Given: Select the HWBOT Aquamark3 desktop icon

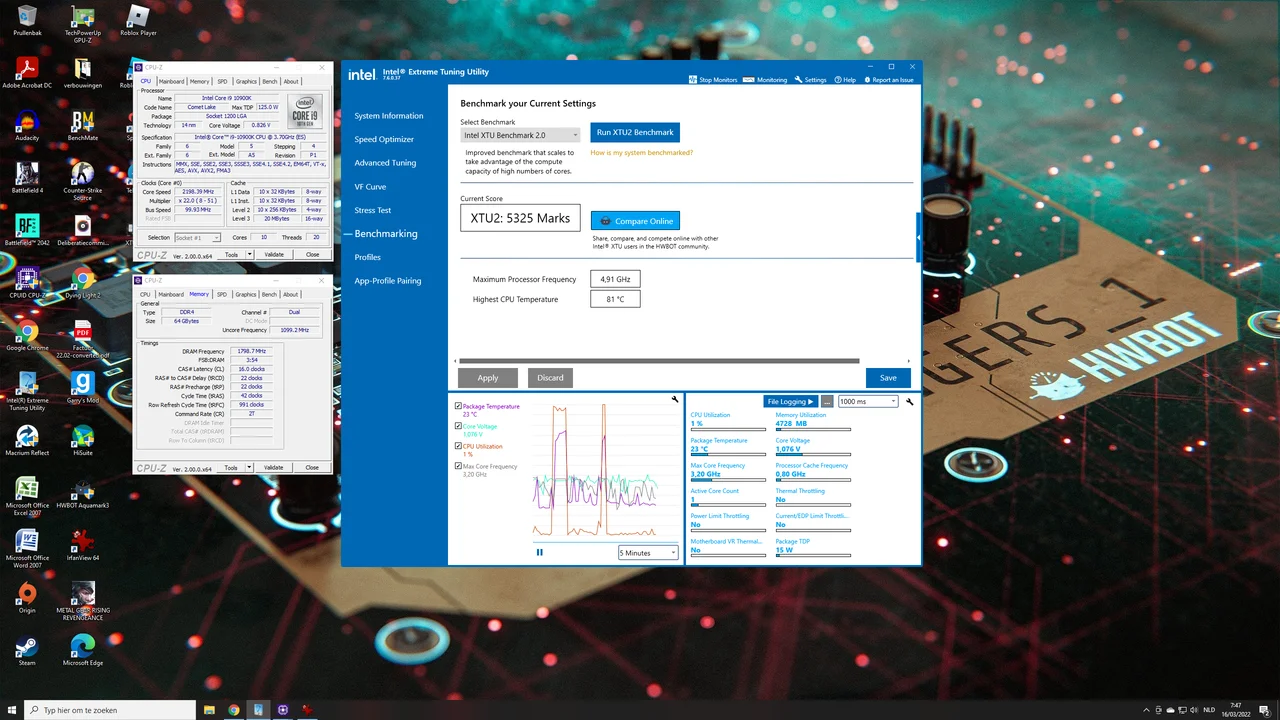Looking at the screenshot, I should (x=83, y=493).
